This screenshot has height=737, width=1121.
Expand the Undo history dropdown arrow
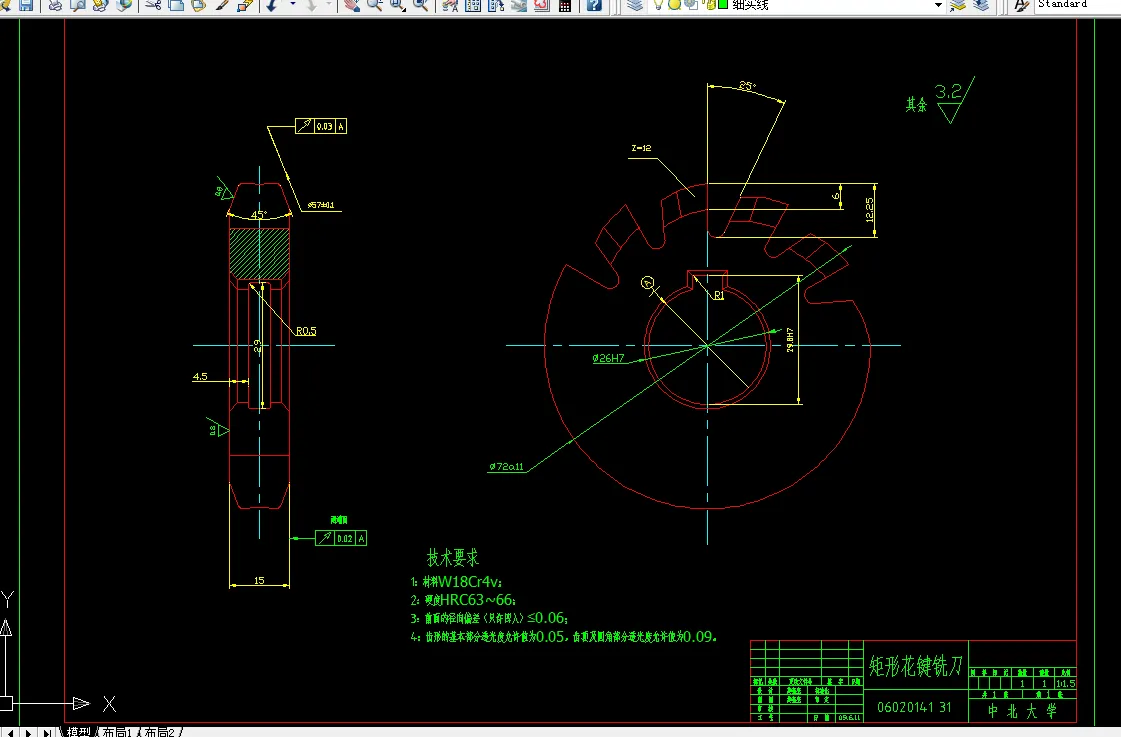click(x=292, y=5)
